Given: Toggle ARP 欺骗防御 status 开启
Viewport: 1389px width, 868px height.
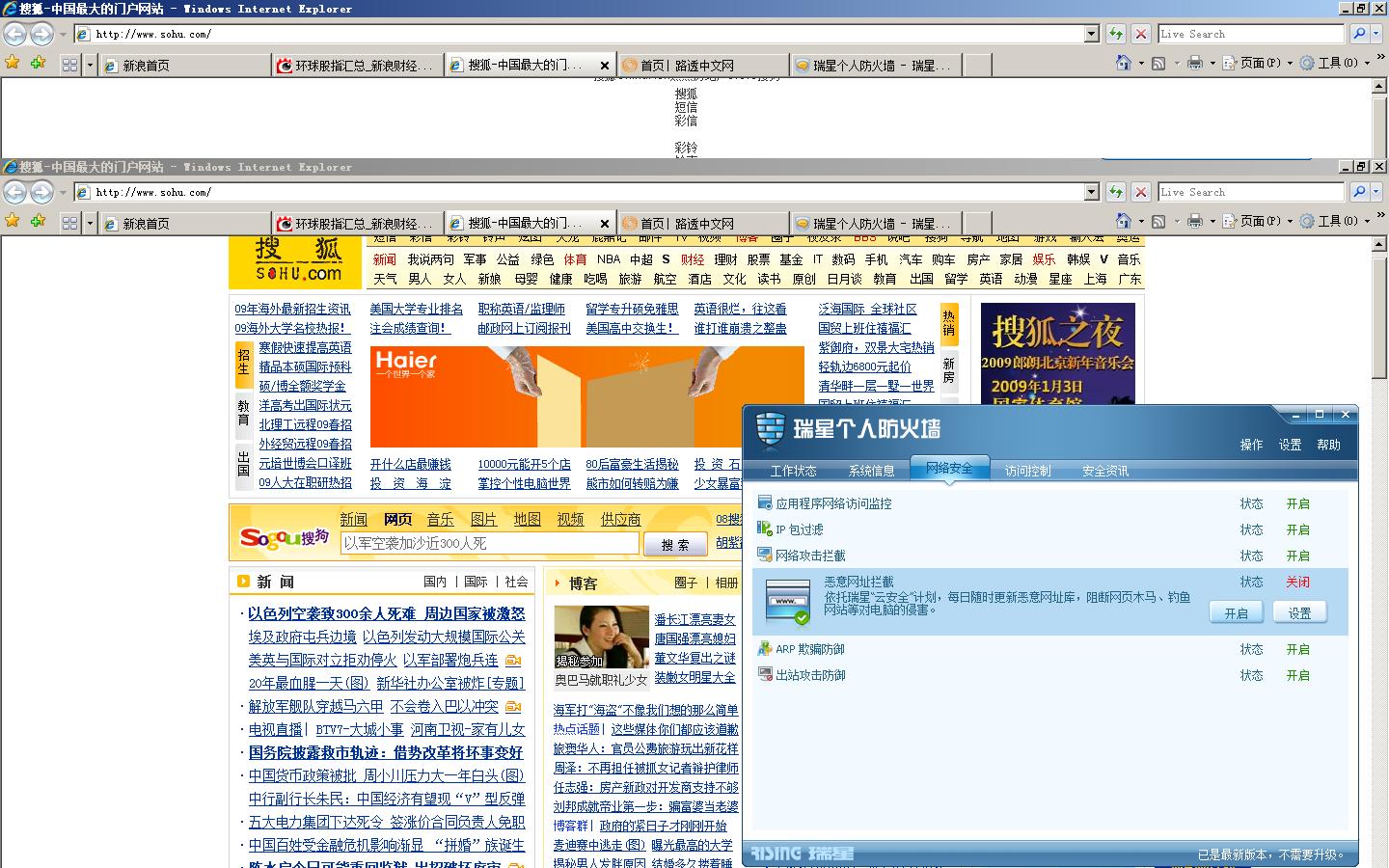Looking at the screenshot, I should point(1297,649).
